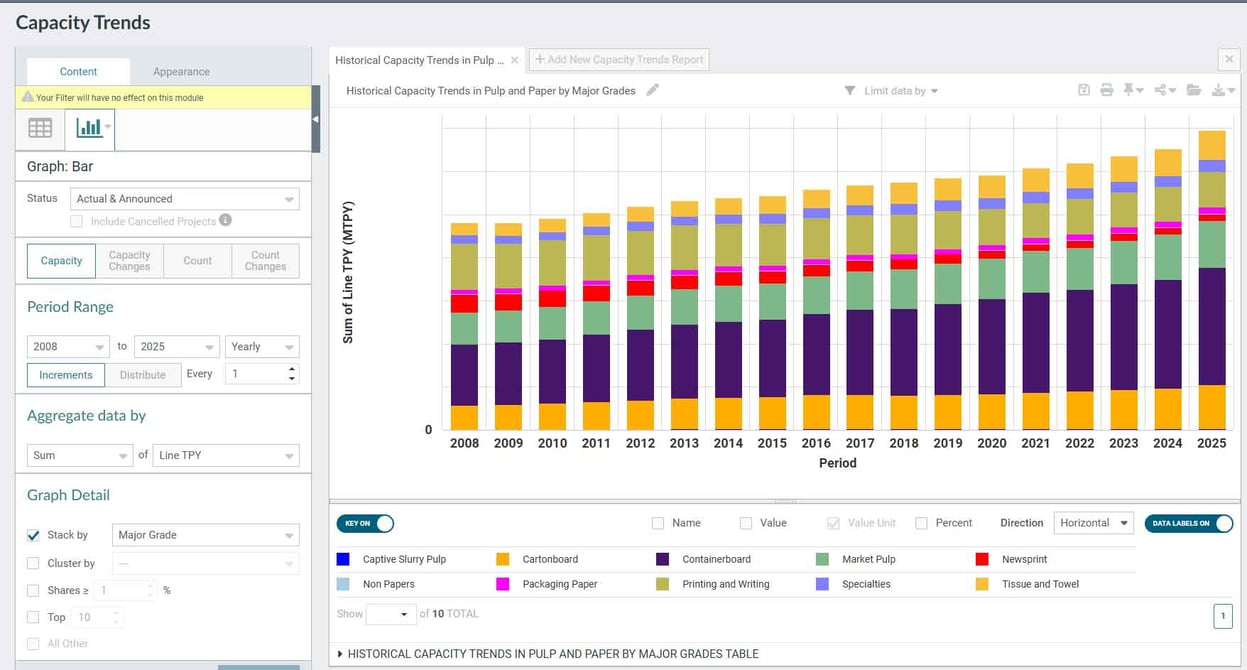The image size is (1247, 670).
Task: Switch to table view icon
Action: click(x=40, y=128)
